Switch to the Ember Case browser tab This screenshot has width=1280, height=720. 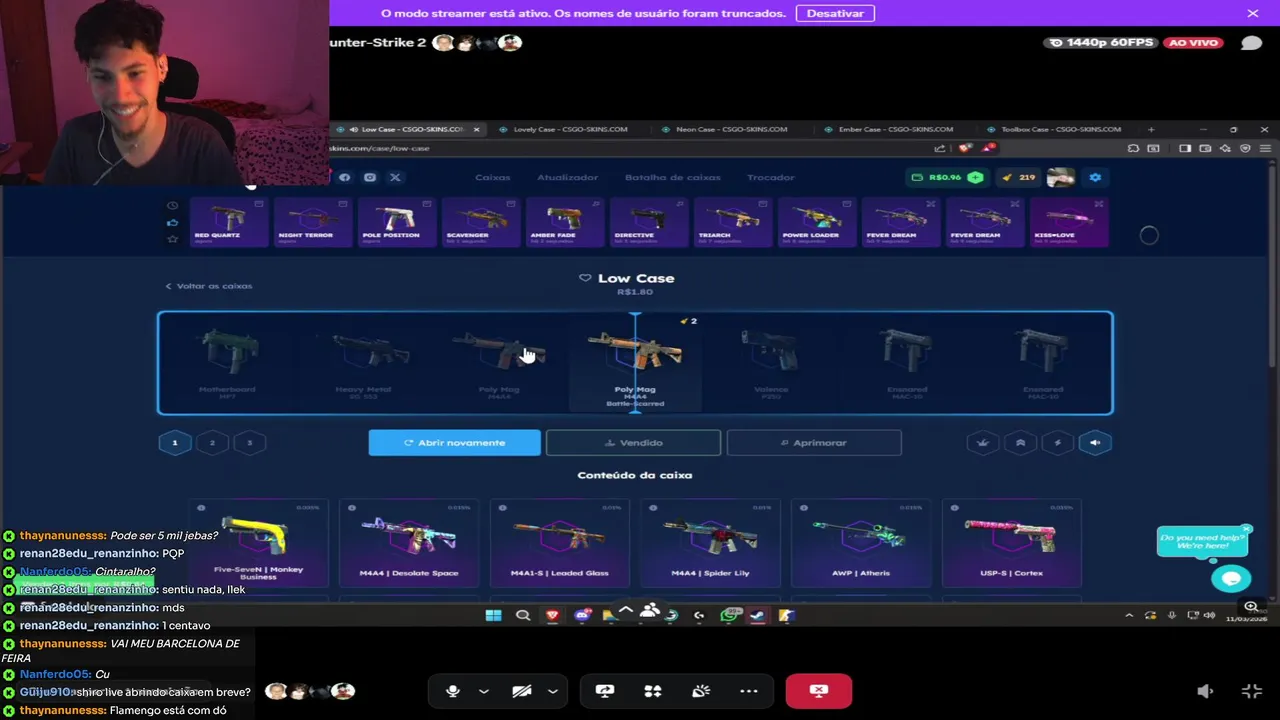tap(894, 129)
